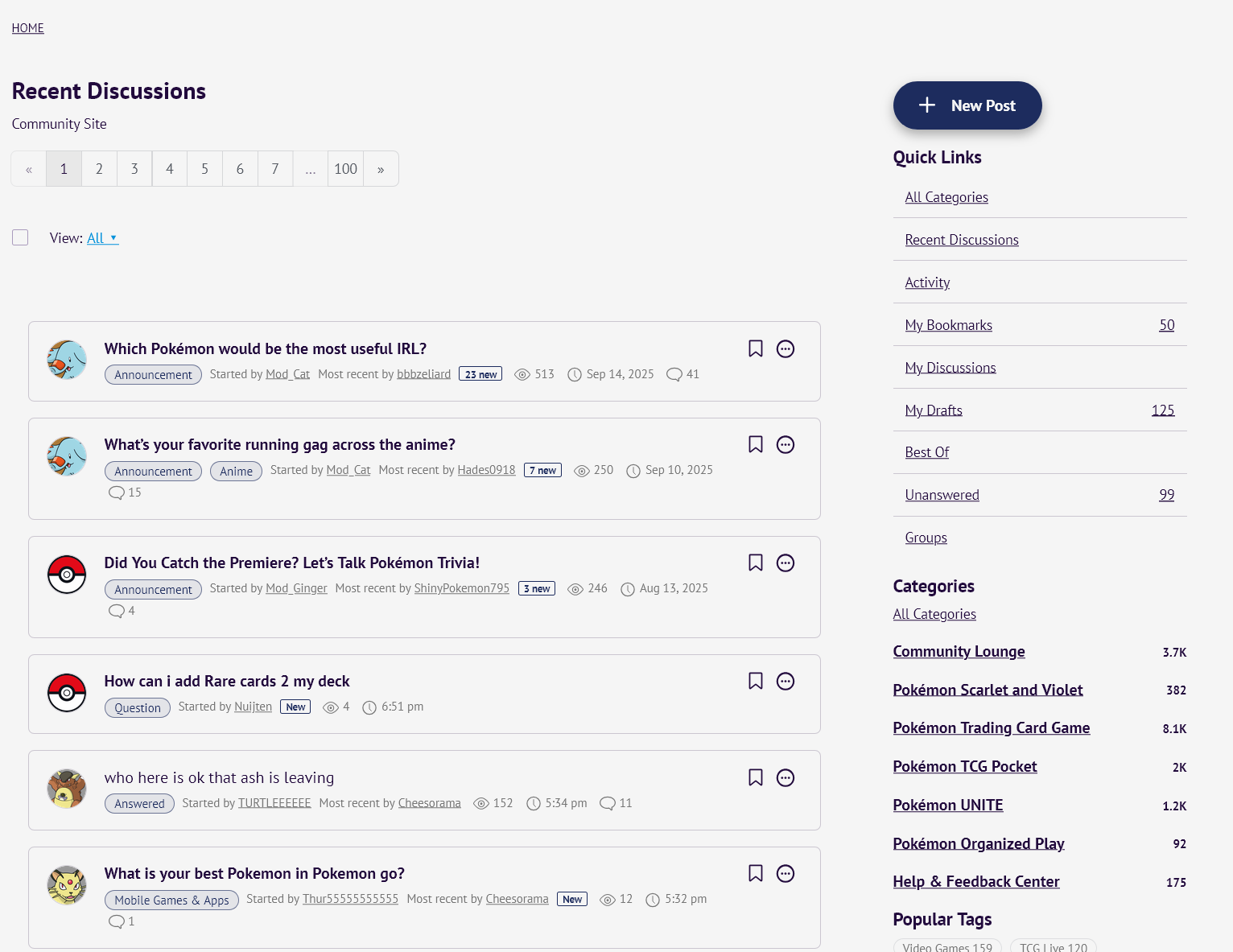Screen dimensions: 1233x952
Task: Open Pokémon Scarlet and Violet category
Action: click(988, 690)
